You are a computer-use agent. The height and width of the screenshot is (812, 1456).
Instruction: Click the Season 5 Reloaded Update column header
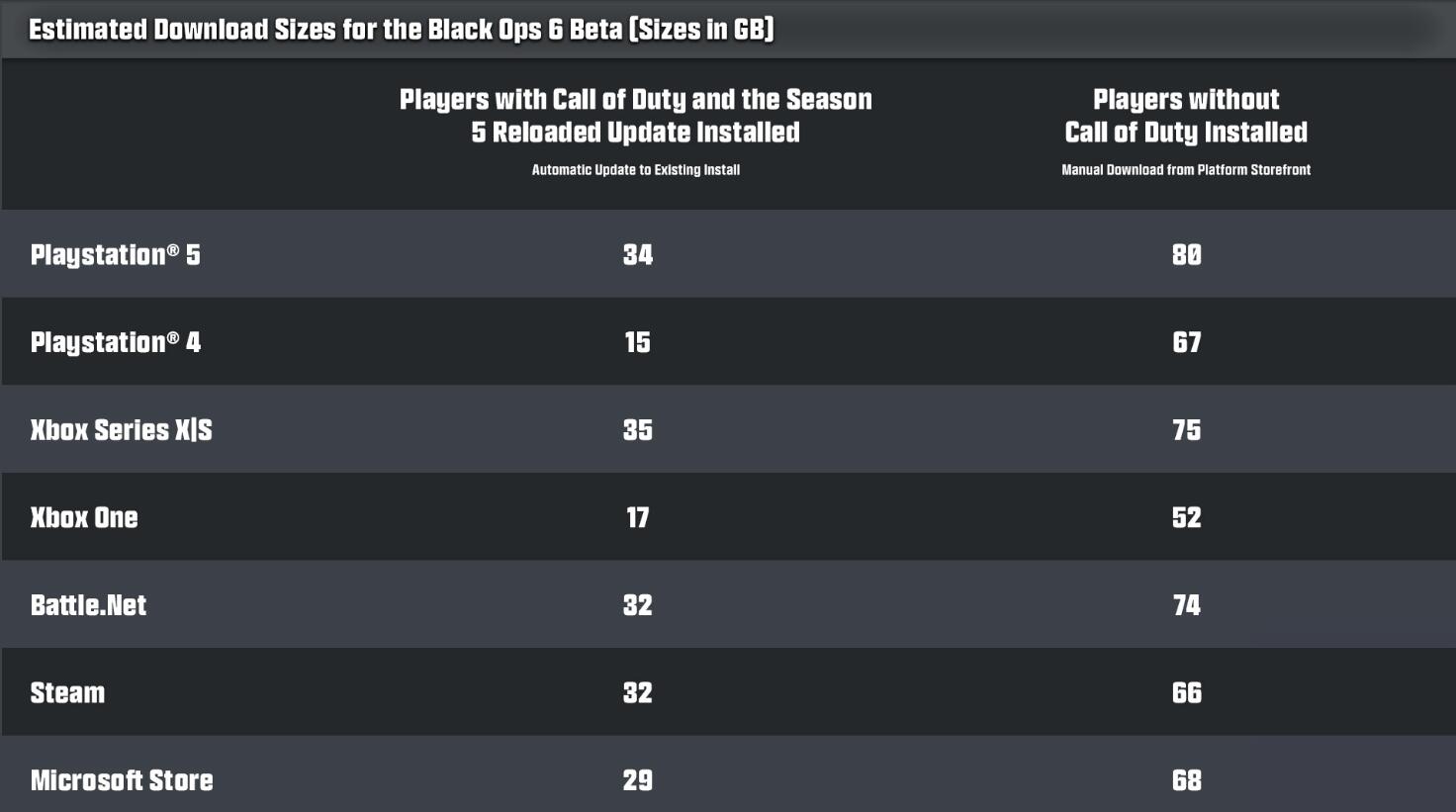[x=635, y=116]
